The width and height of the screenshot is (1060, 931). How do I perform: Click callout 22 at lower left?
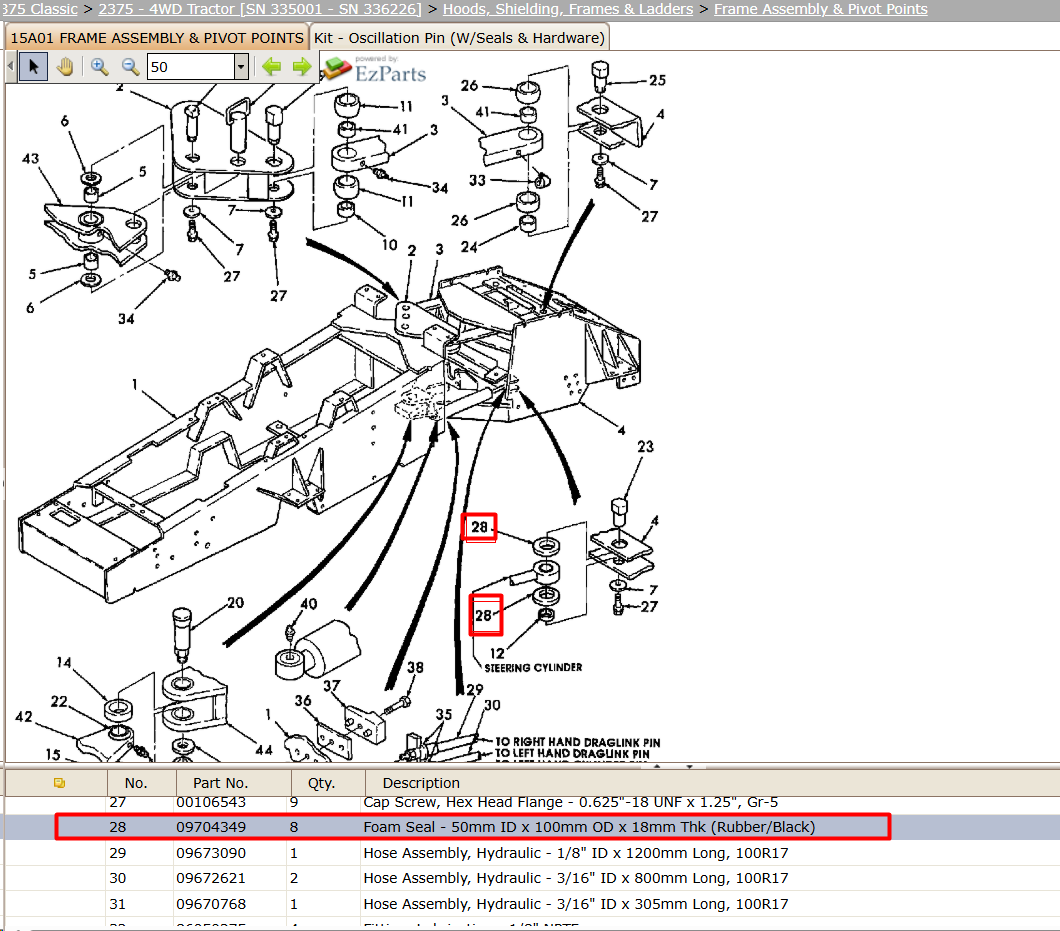pos(59,702)
